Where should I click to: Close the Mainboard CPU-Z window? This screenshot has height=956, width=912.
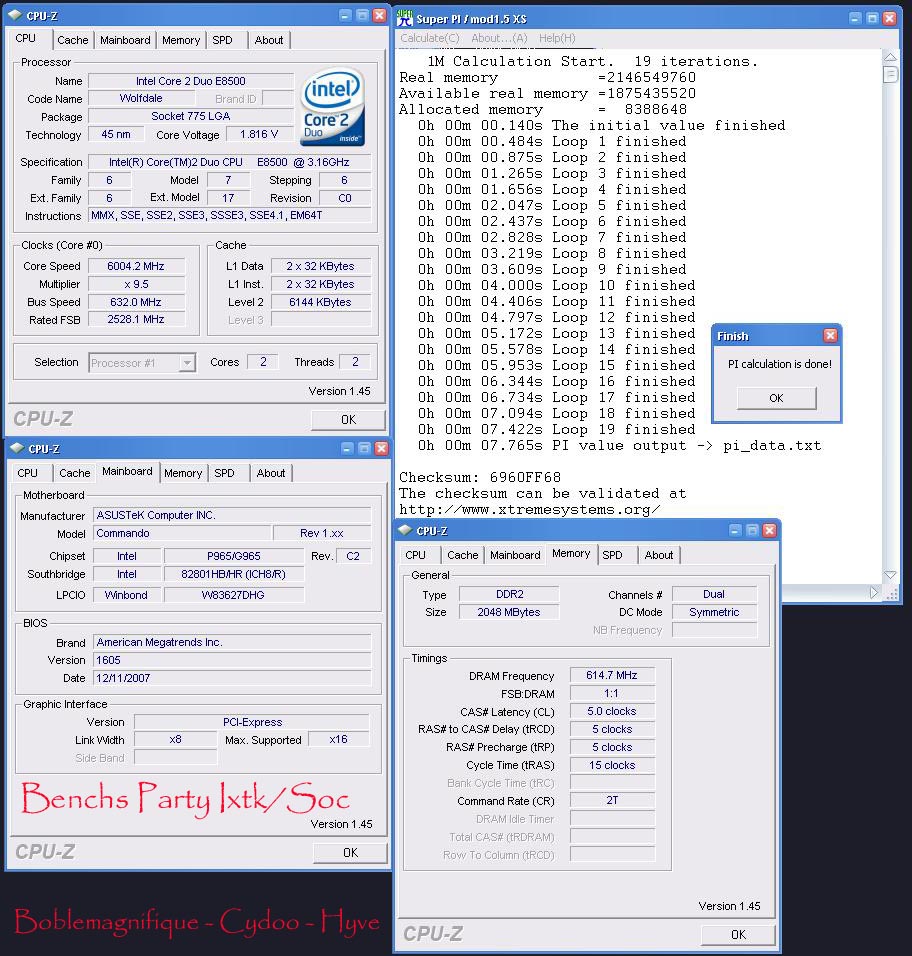pos(381,448)
